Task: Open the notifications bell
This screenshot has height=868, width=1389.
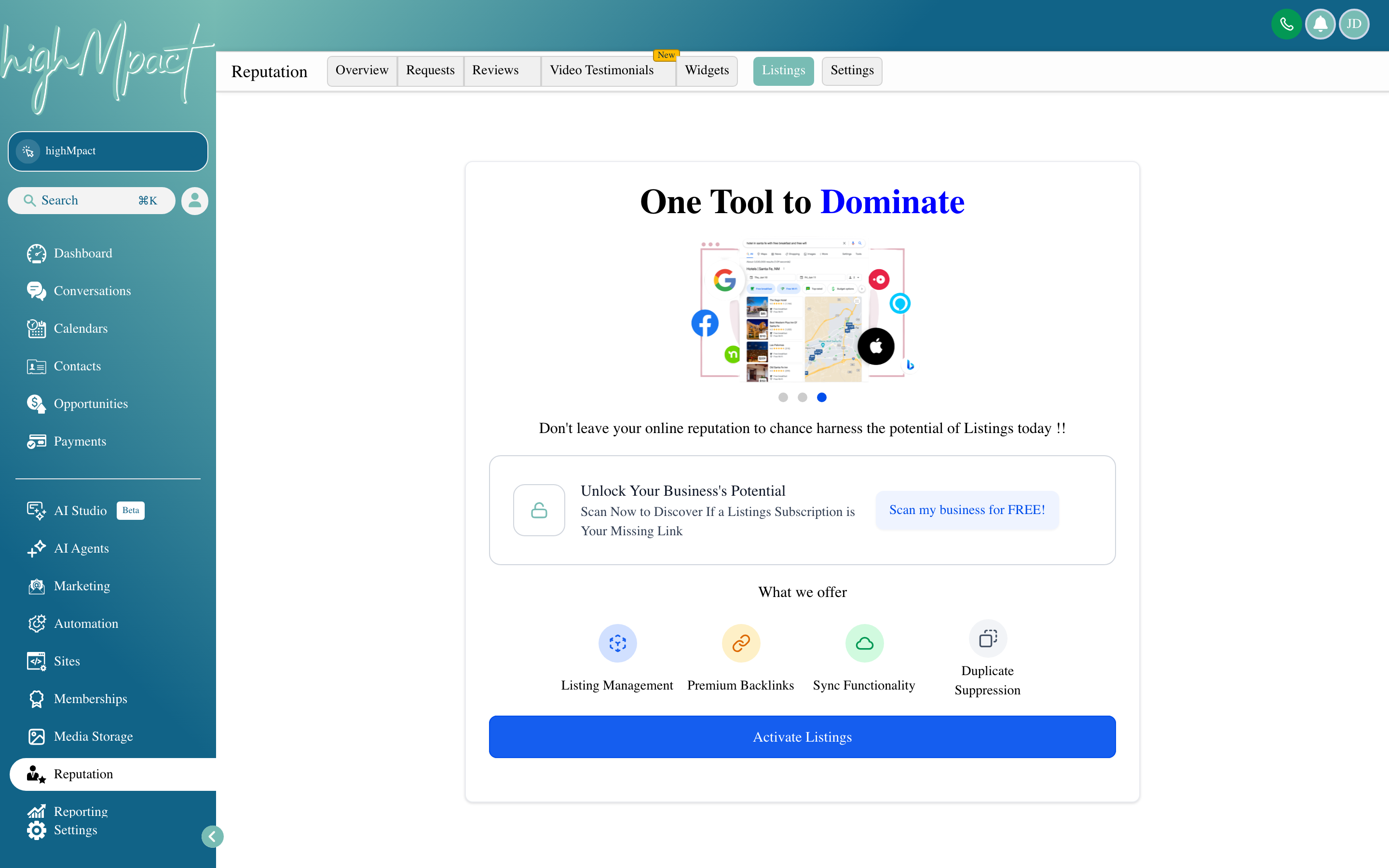Action: tap(1320, 24)
